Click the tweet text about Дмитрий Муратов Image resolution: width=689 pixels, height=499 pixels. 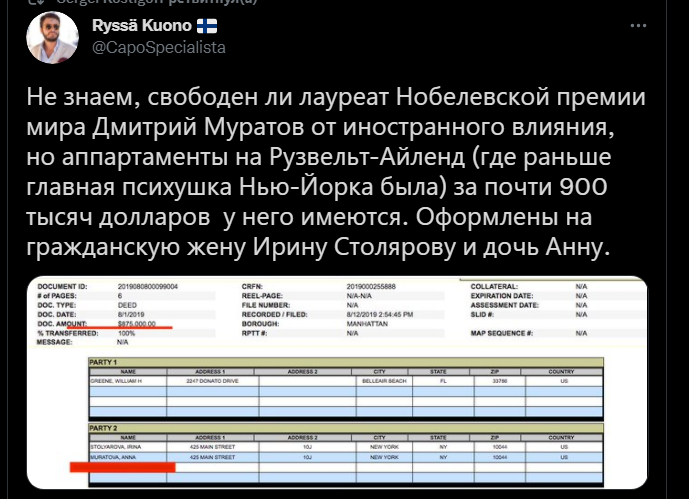coord(336,172)
